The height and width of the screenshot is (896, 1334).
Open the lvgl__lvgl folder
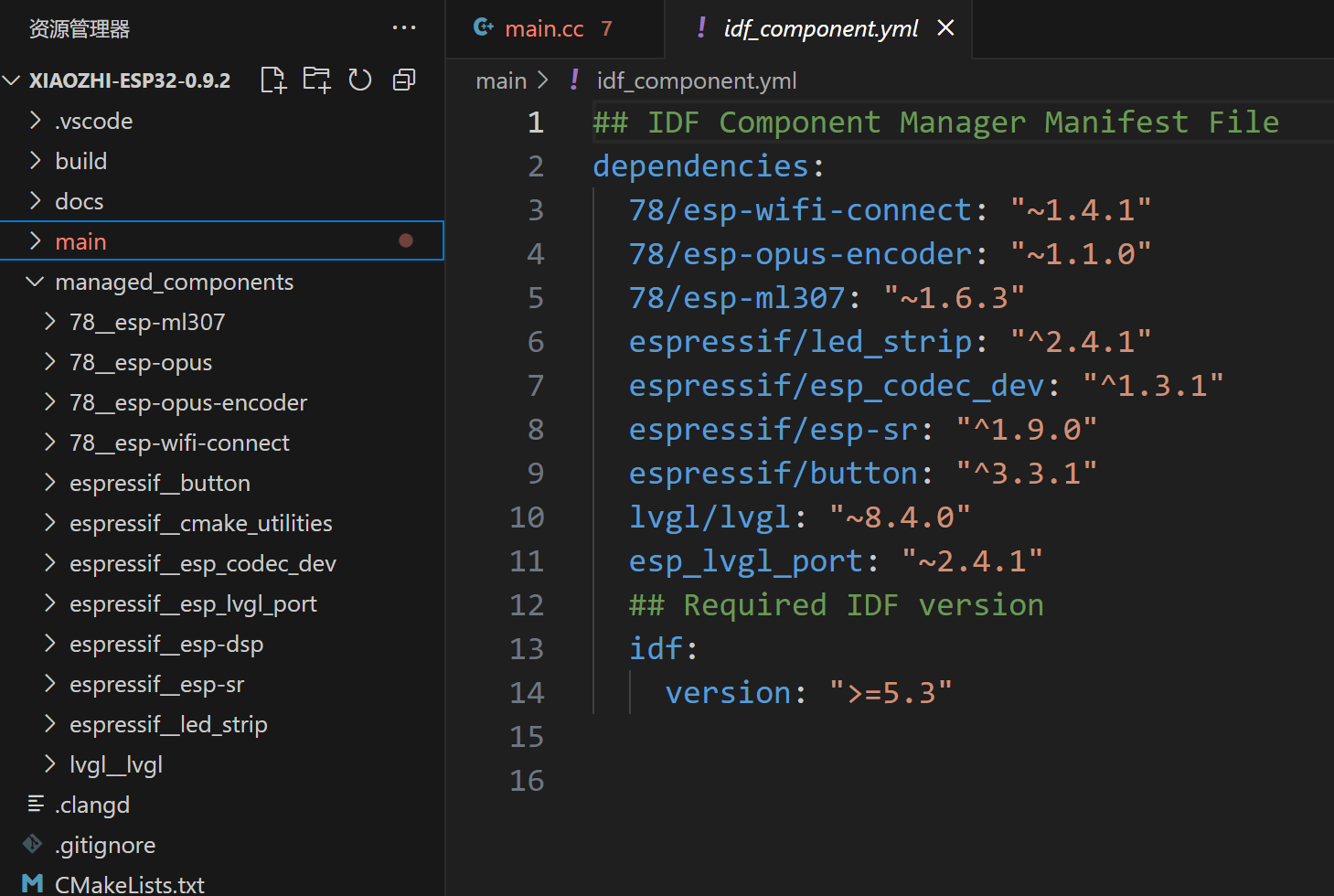click(x=221, y=764)
